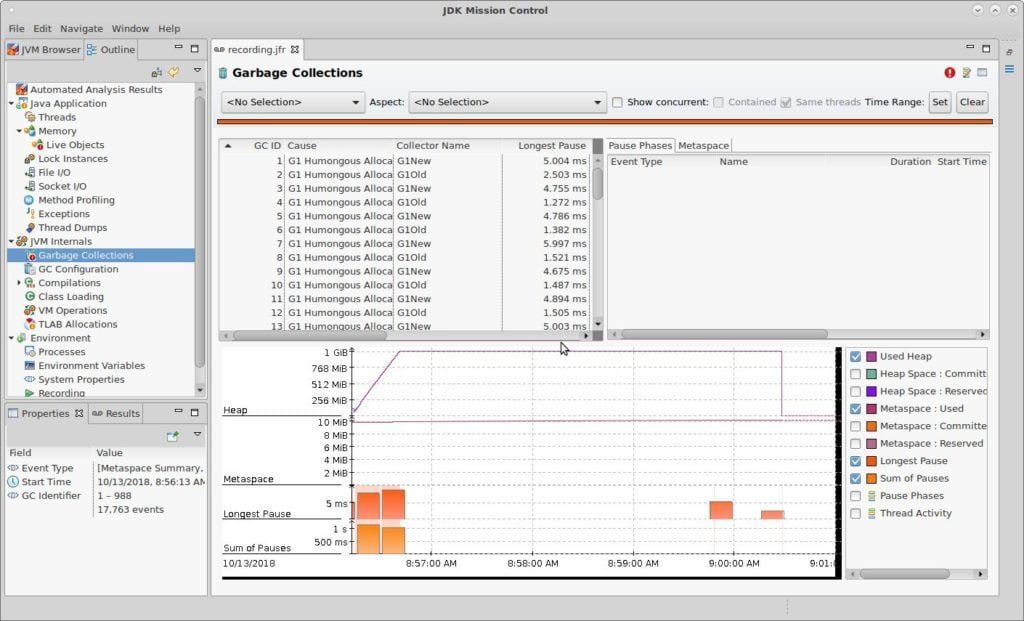Open Method Profiling icon

29,200
